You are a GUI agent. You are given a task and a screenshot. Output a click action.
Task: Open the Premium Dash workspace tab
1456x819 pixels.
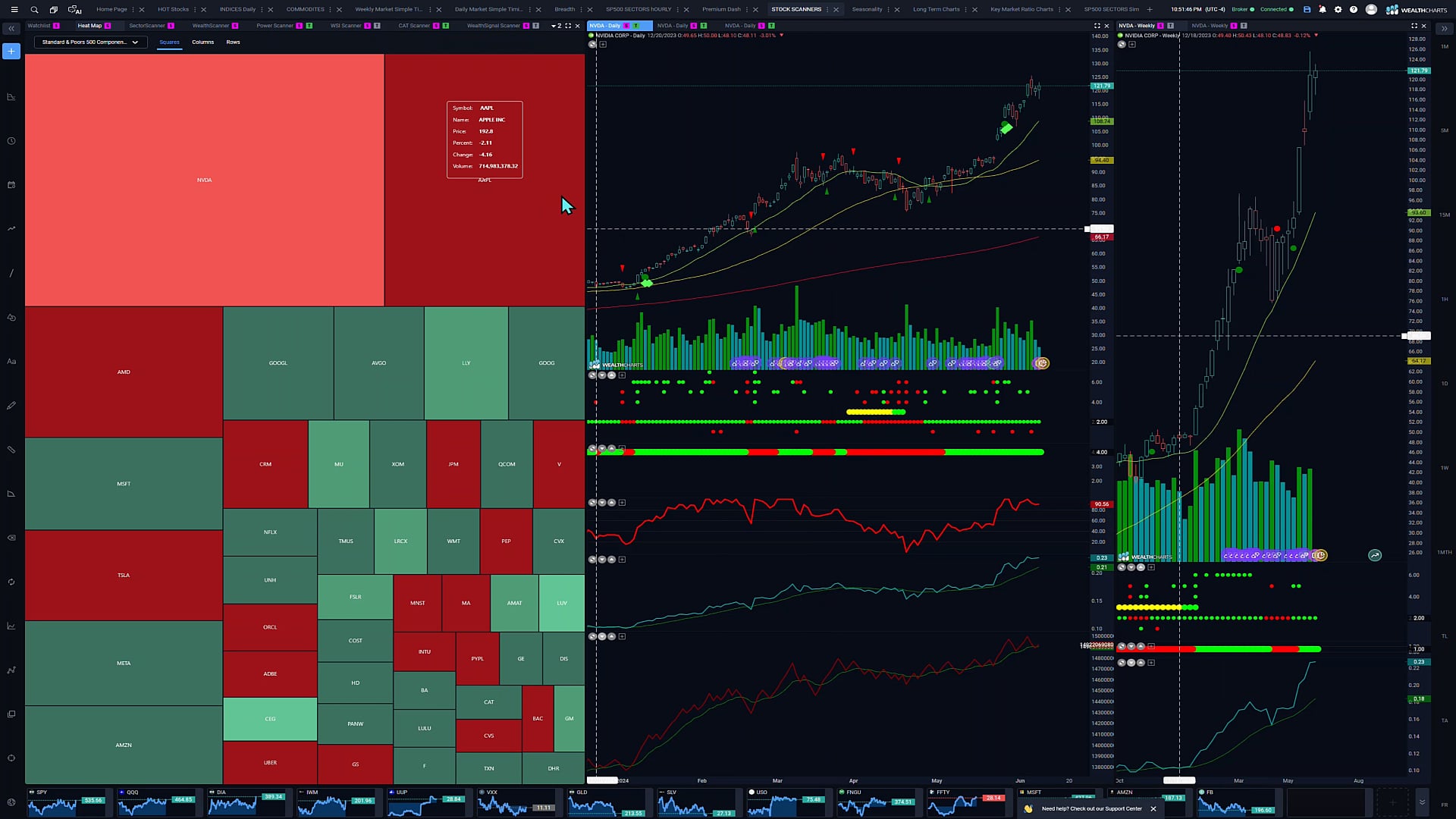721,10
